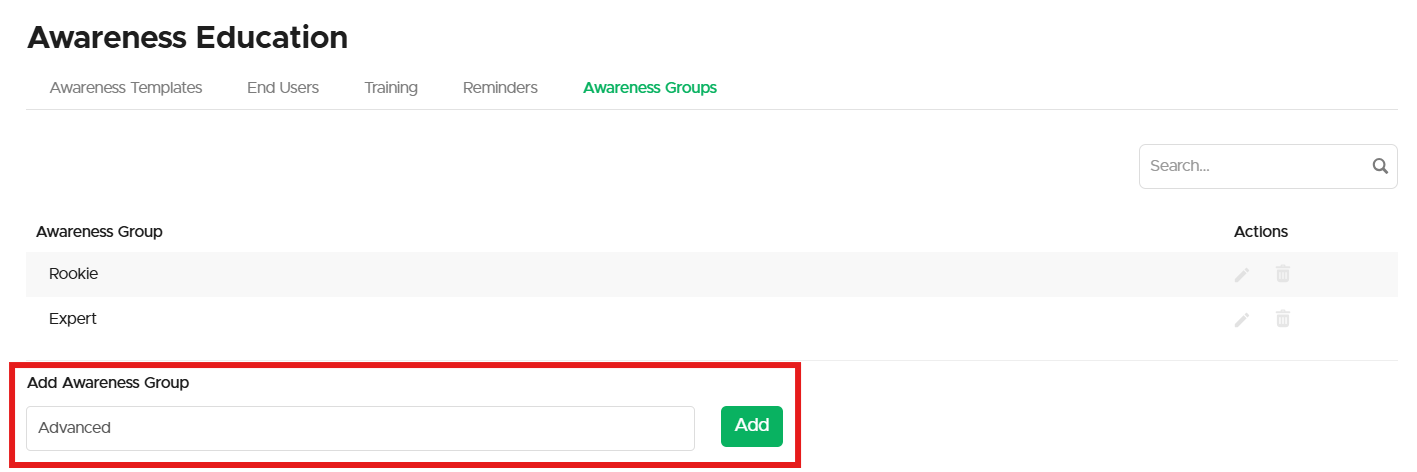
Task: Click the Add Awareness Group label
Action: tap(108, 383)
